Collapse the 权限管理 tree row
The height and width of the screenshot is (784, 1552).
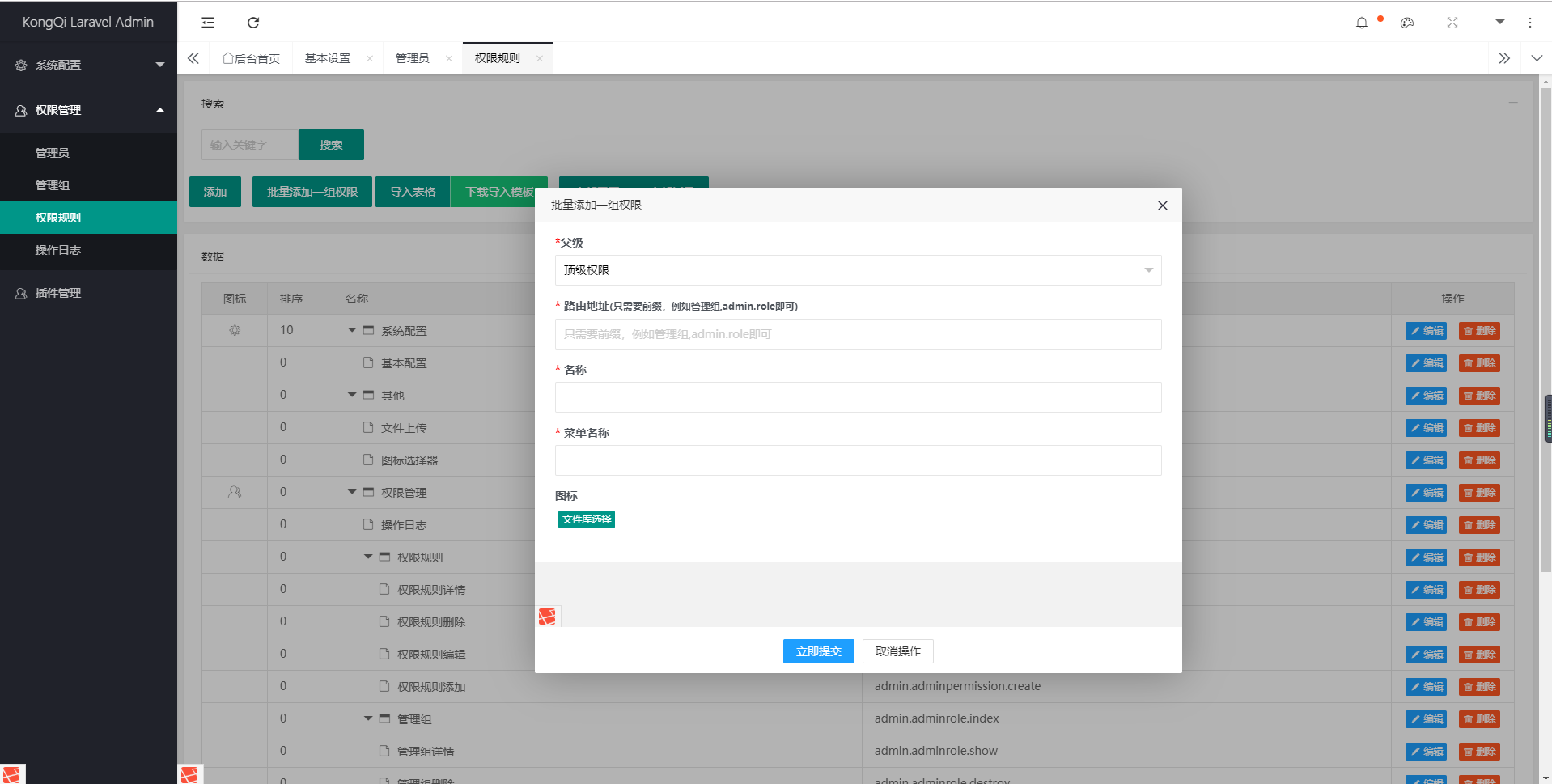click(352, 492)
